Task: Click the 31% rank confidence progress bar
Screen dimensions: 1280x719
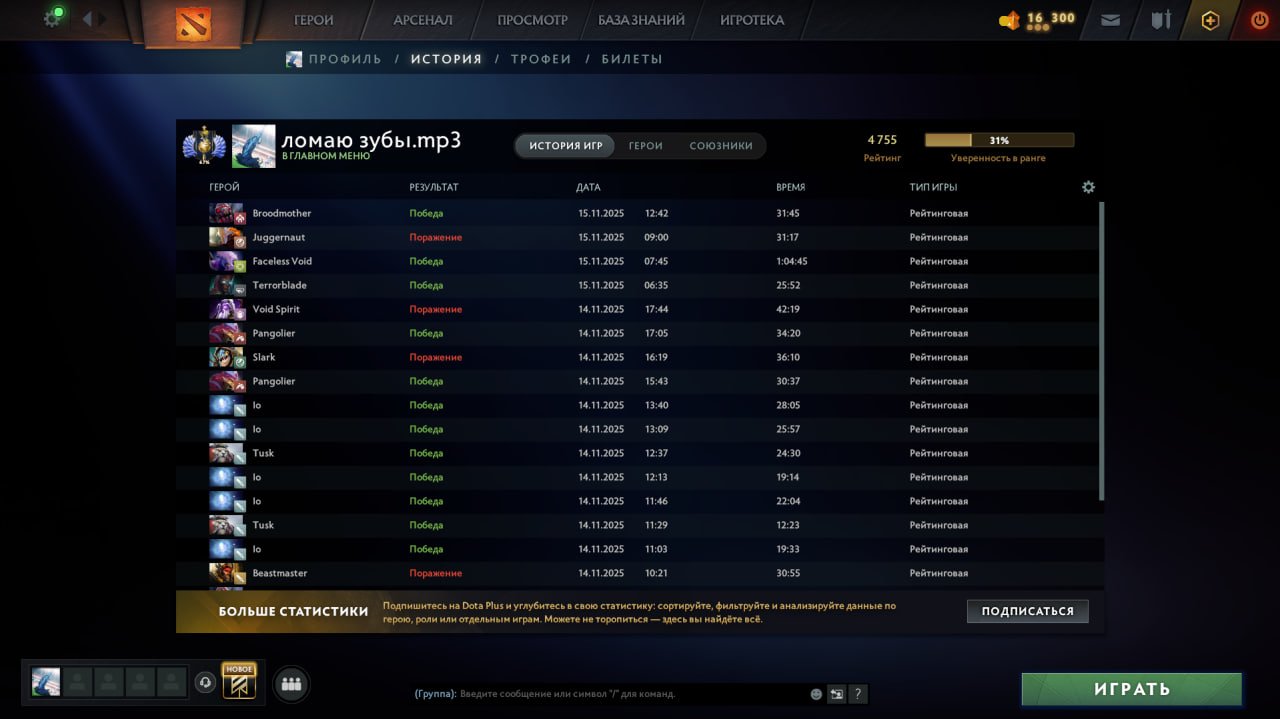Action: pyautogui.click(x=999, y=140)
